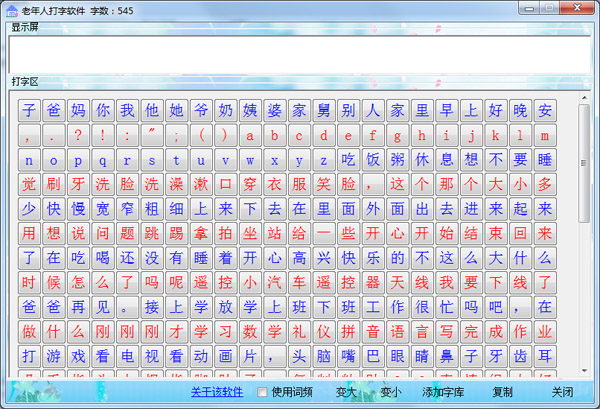Tap the letter q key
Screen dimensions: 600x409
[x=103, y=160]
